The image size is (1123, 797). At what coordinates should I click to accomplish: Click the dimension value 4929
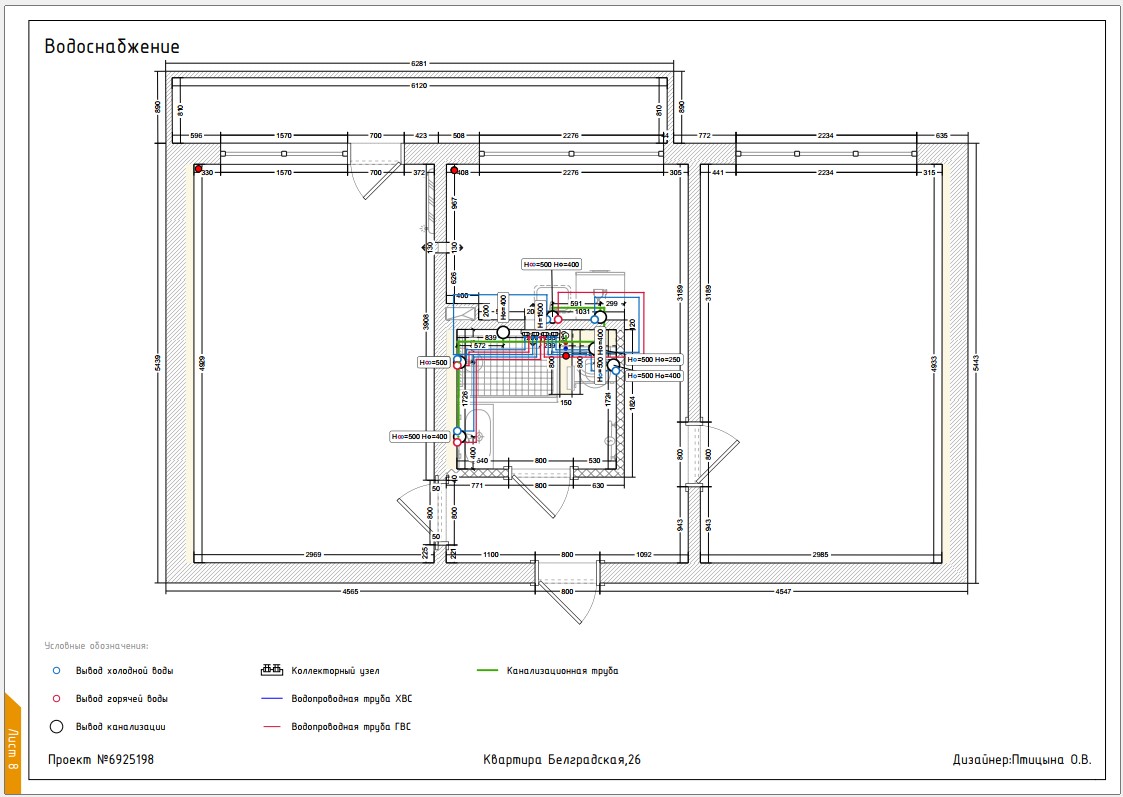tap(203, 362)
